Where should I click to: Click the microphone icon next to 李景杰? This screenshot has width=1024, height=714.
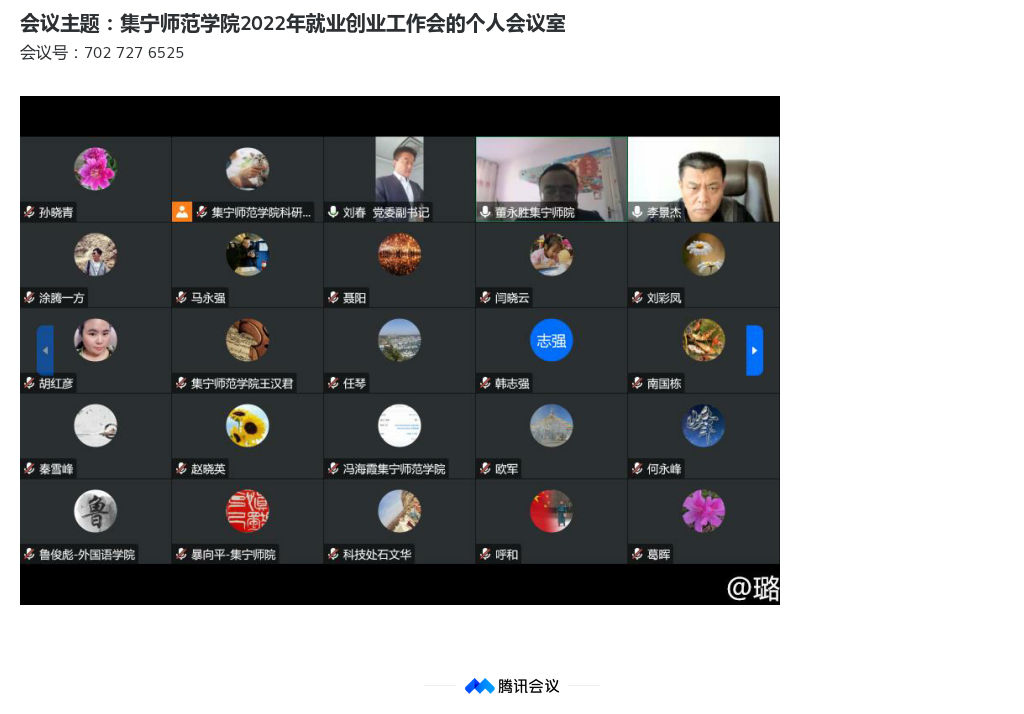(637, 212)
